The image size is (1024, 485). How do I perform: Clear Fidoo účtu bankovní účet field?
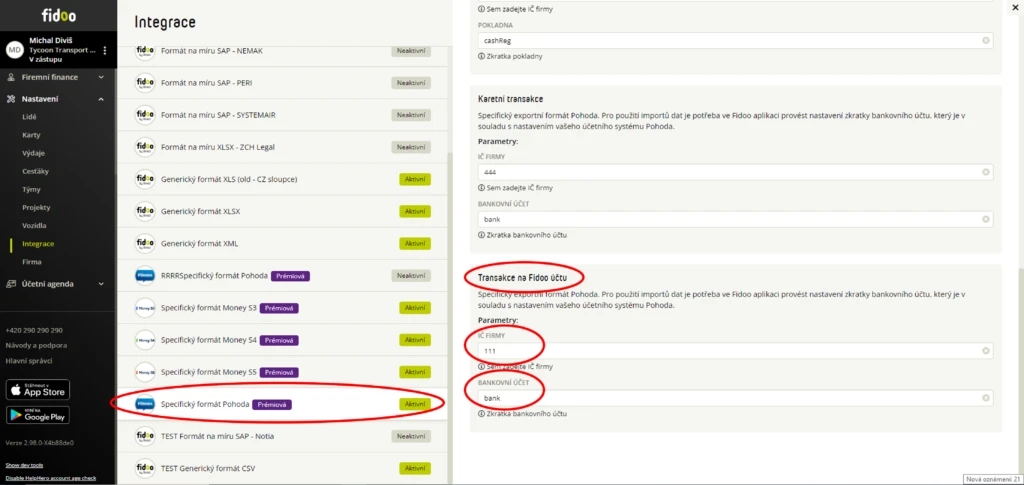pos(986,398)
